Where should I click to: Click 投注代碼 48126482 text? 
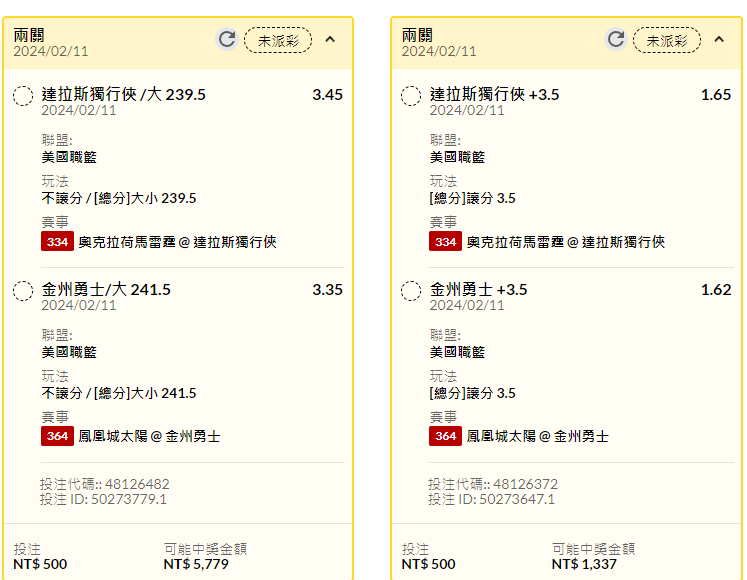(x=104, y=484)
